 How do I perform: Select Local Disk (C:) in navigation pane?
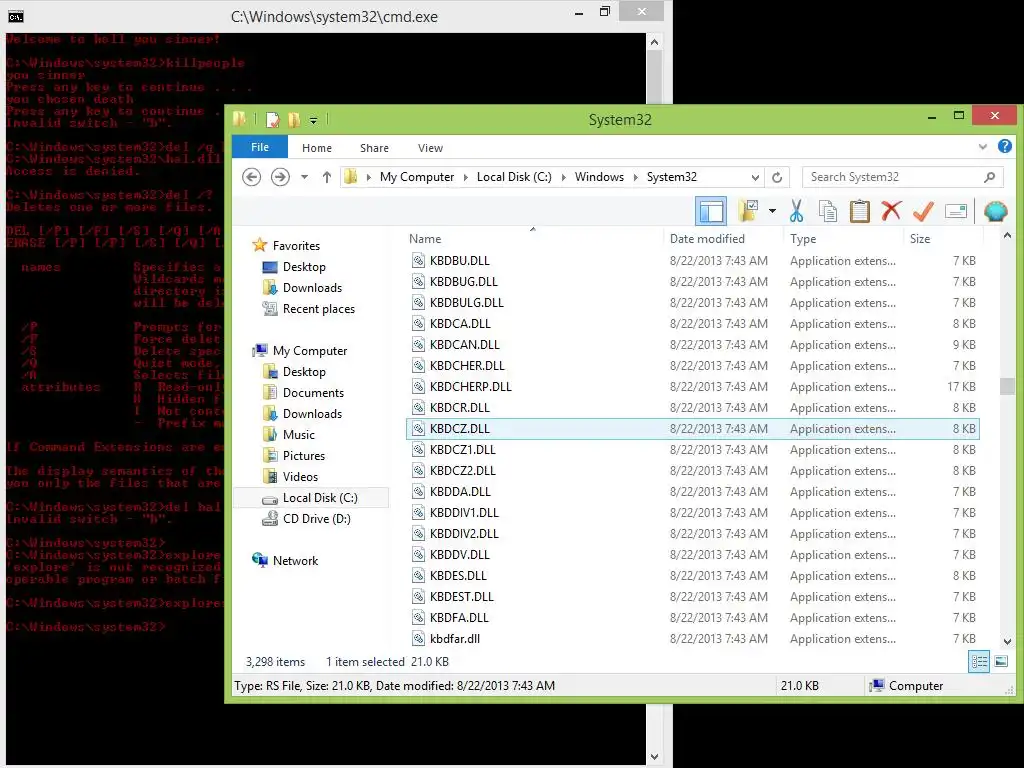point(320,498)
